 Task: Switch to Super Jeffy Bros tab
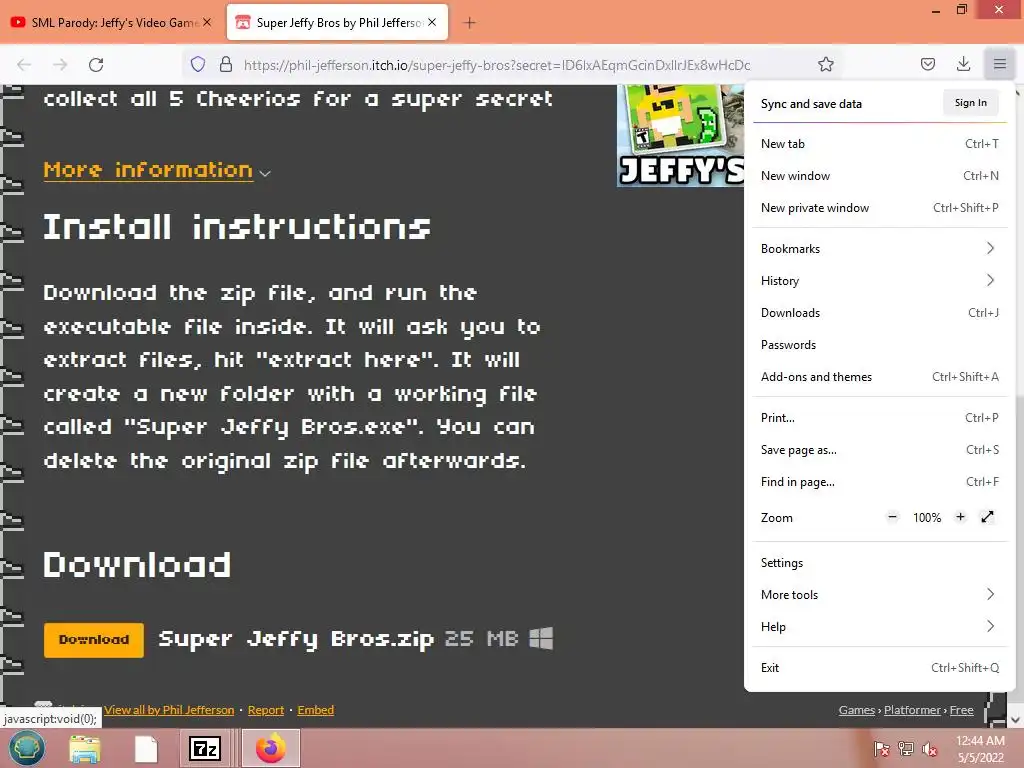click(x=338, y=22)
